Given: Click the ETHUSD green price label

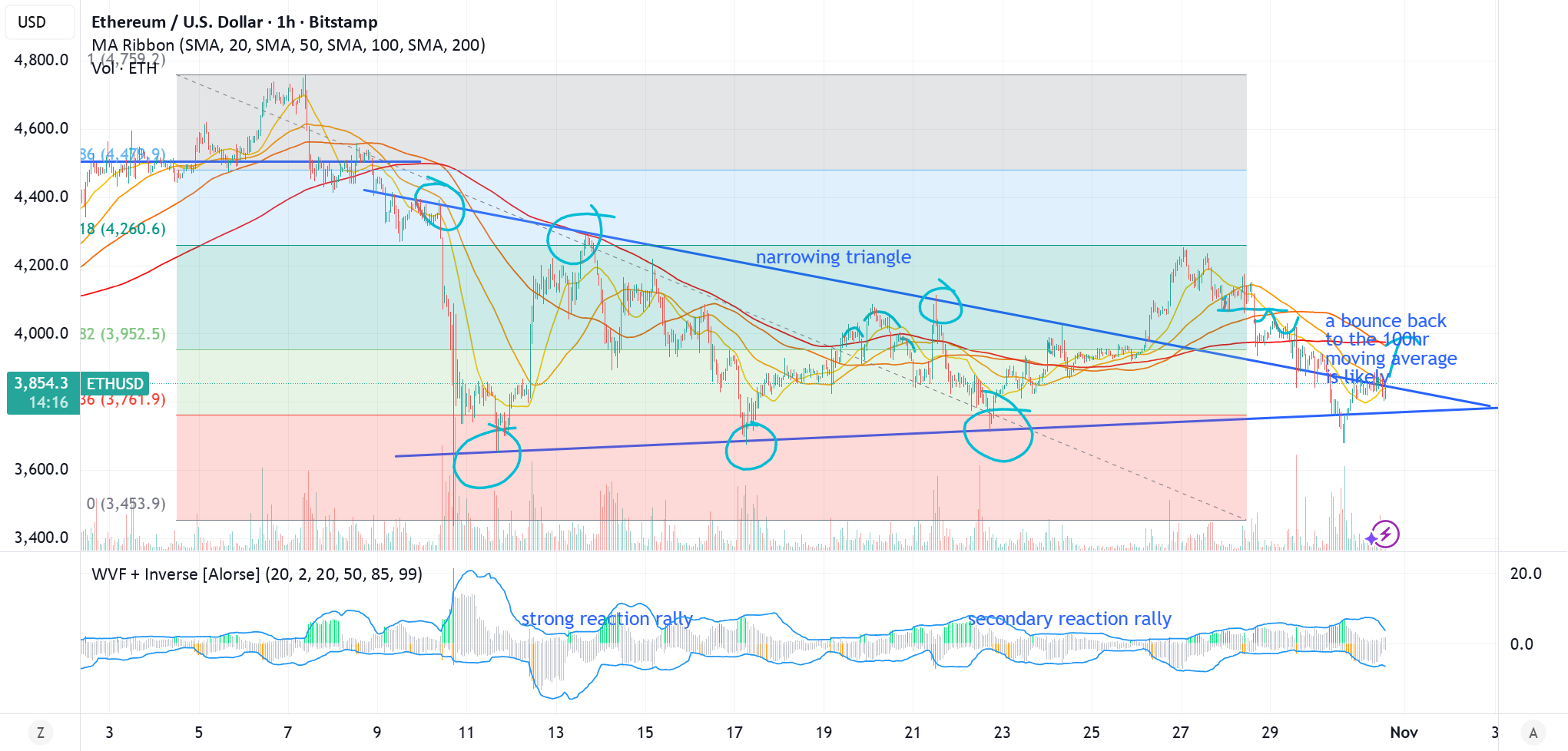Looking at the screenshot, I should [114, 383].
